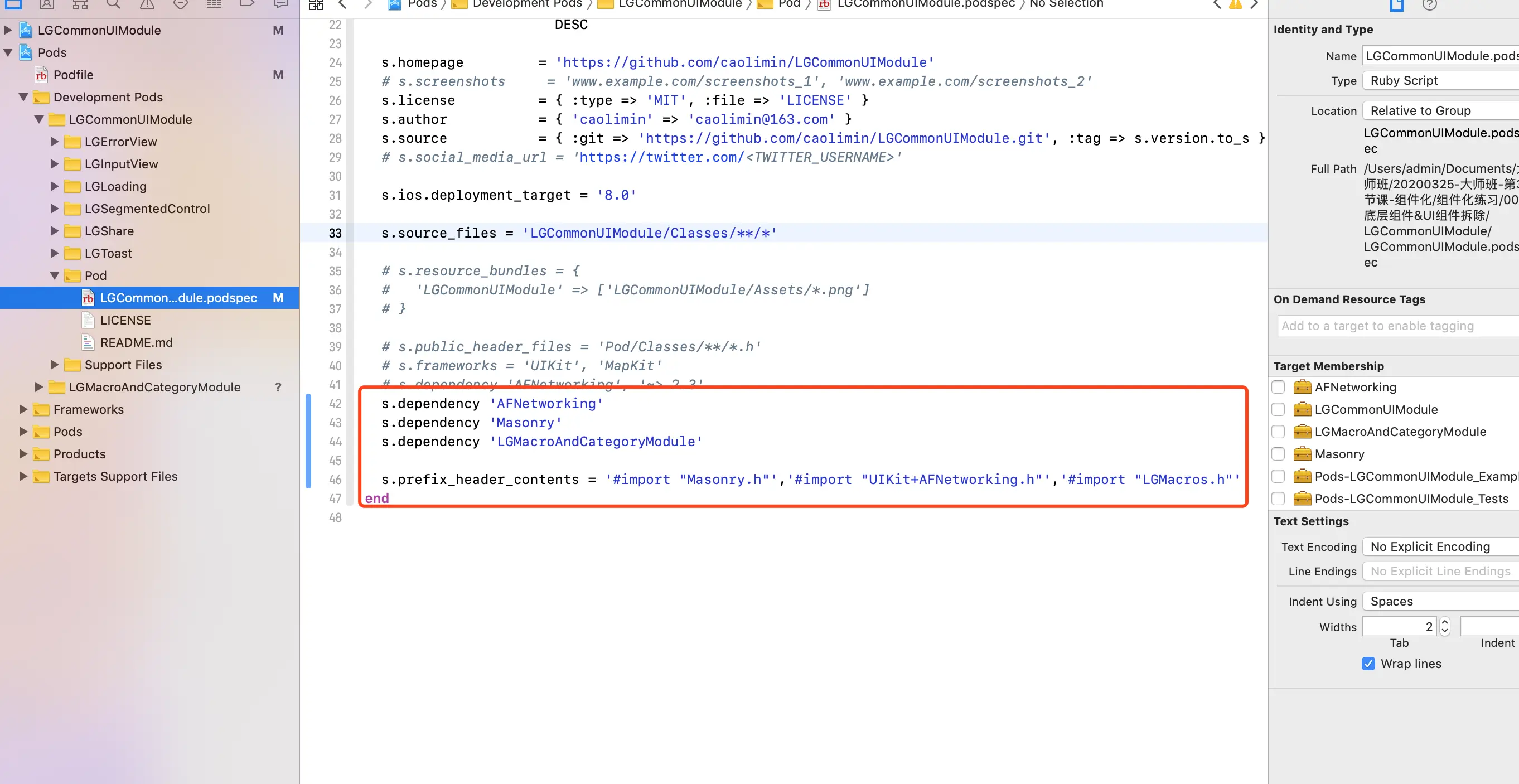This screenshot has width=1519, height=784.
Task: Open the Text Encoding dropdown
Action: [x=1439, y=546]
